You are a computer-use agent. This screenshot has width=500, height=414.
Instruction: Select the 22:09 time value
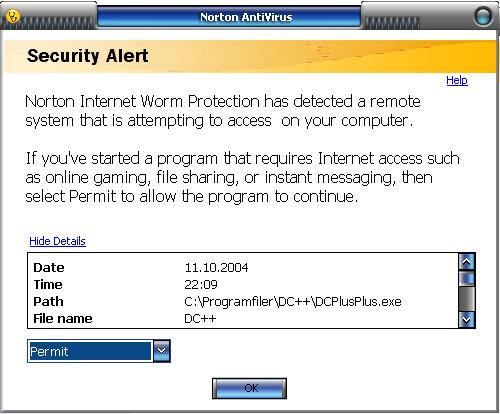[x=201, y=284]
